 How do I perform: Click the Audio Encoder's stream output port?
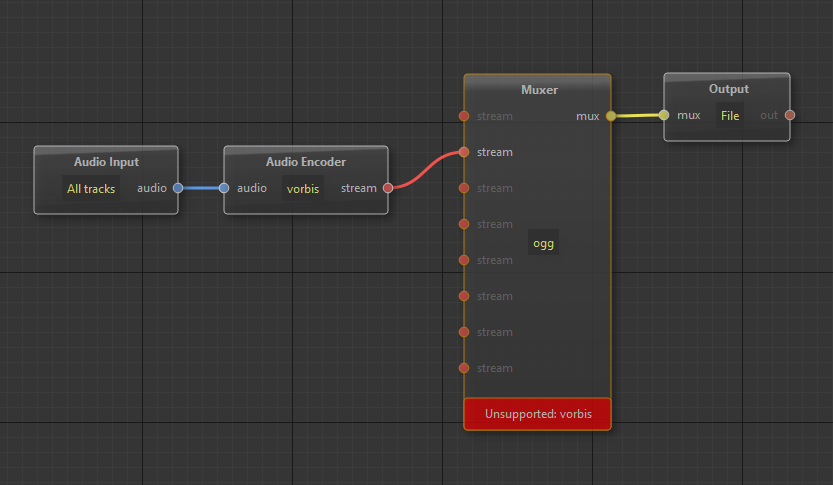point(388,188)
